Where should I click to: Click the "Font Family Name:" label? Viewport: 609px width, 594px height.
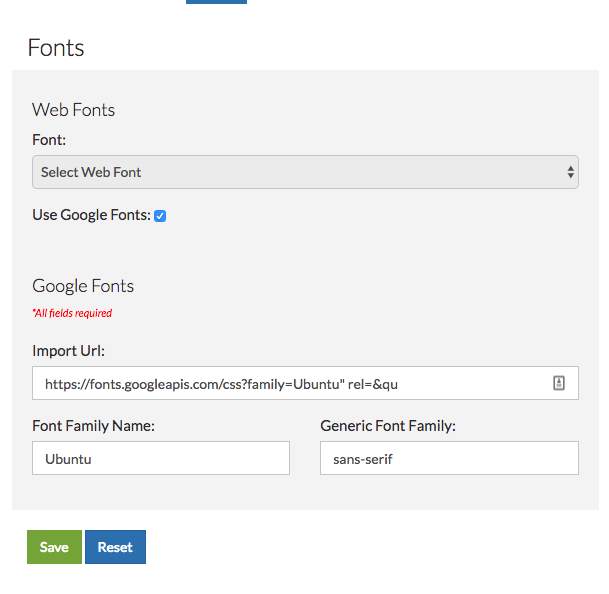pyautogui.click(x=93, y=426)
